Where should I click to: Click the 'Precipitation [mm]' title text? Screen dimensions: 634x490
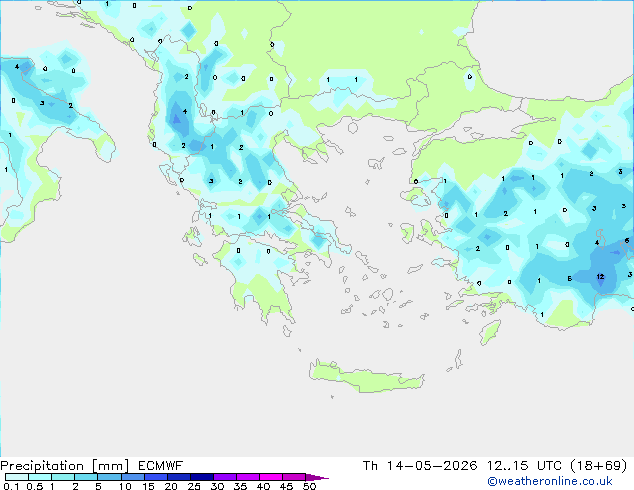coord(65,466)
